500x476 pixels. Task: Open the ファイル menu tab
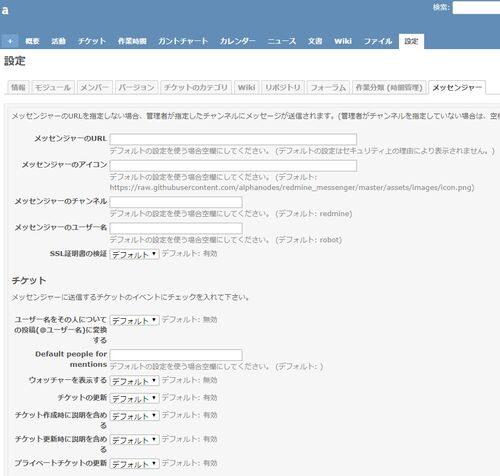tap(378, 41)
